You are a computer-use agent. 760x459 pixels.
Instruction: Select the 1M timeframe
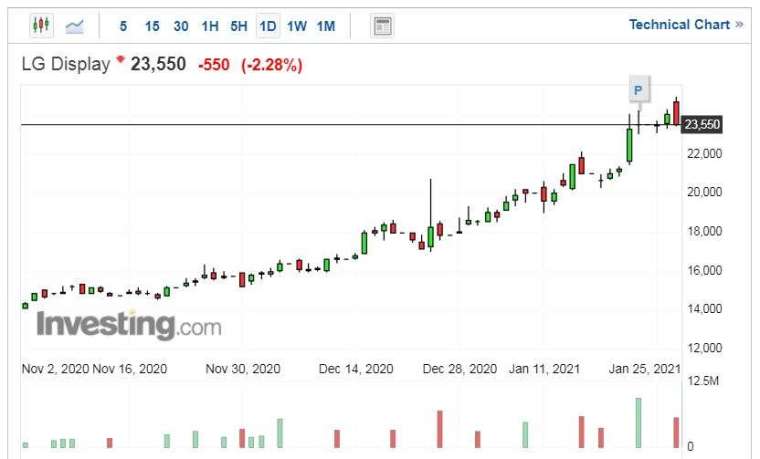[326, 26]
